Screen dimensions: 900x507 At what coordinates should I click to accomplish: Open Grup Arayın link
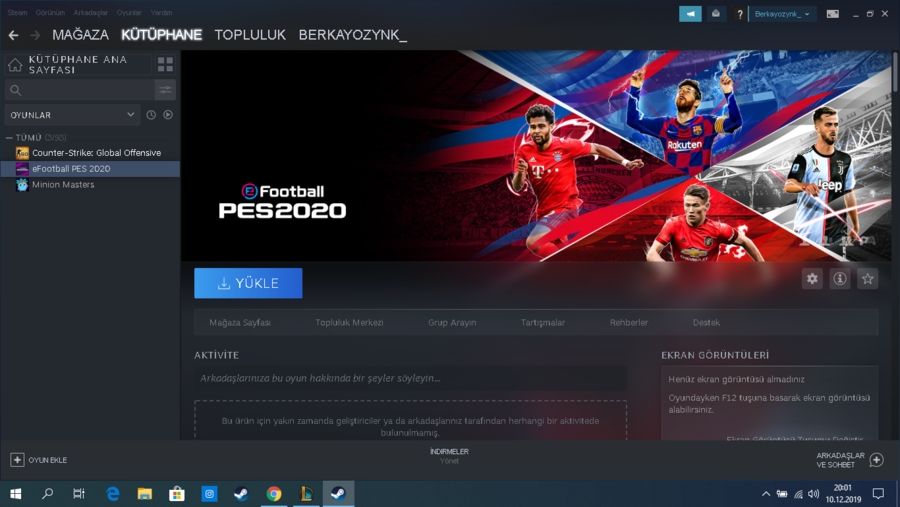point(452,323)
